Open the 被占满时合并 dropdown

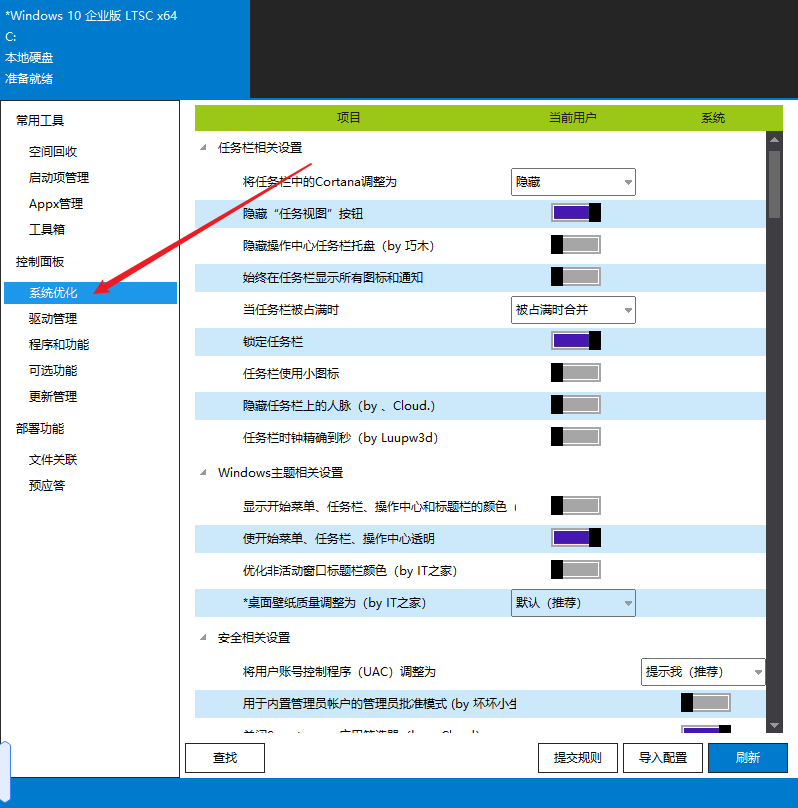(x=573, y=310)
